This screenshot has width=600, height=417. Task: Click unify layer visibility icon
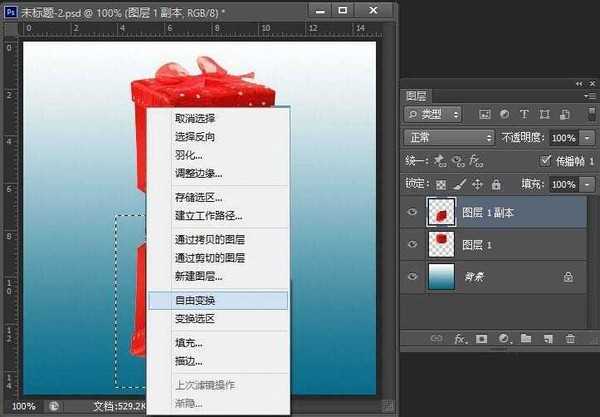click(458, 161)
